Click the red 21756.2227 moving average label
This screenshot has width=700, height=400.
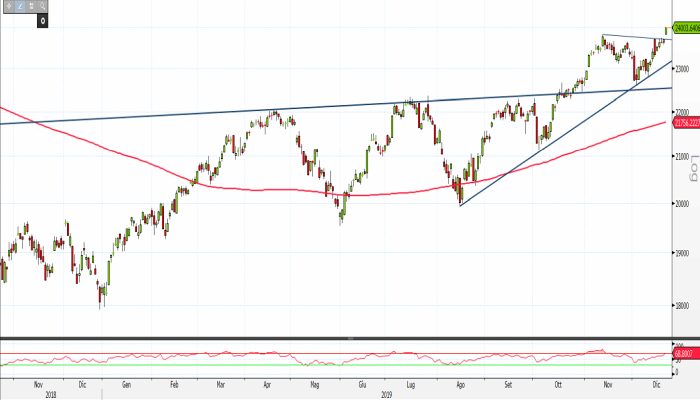click(x=687, y=123)
